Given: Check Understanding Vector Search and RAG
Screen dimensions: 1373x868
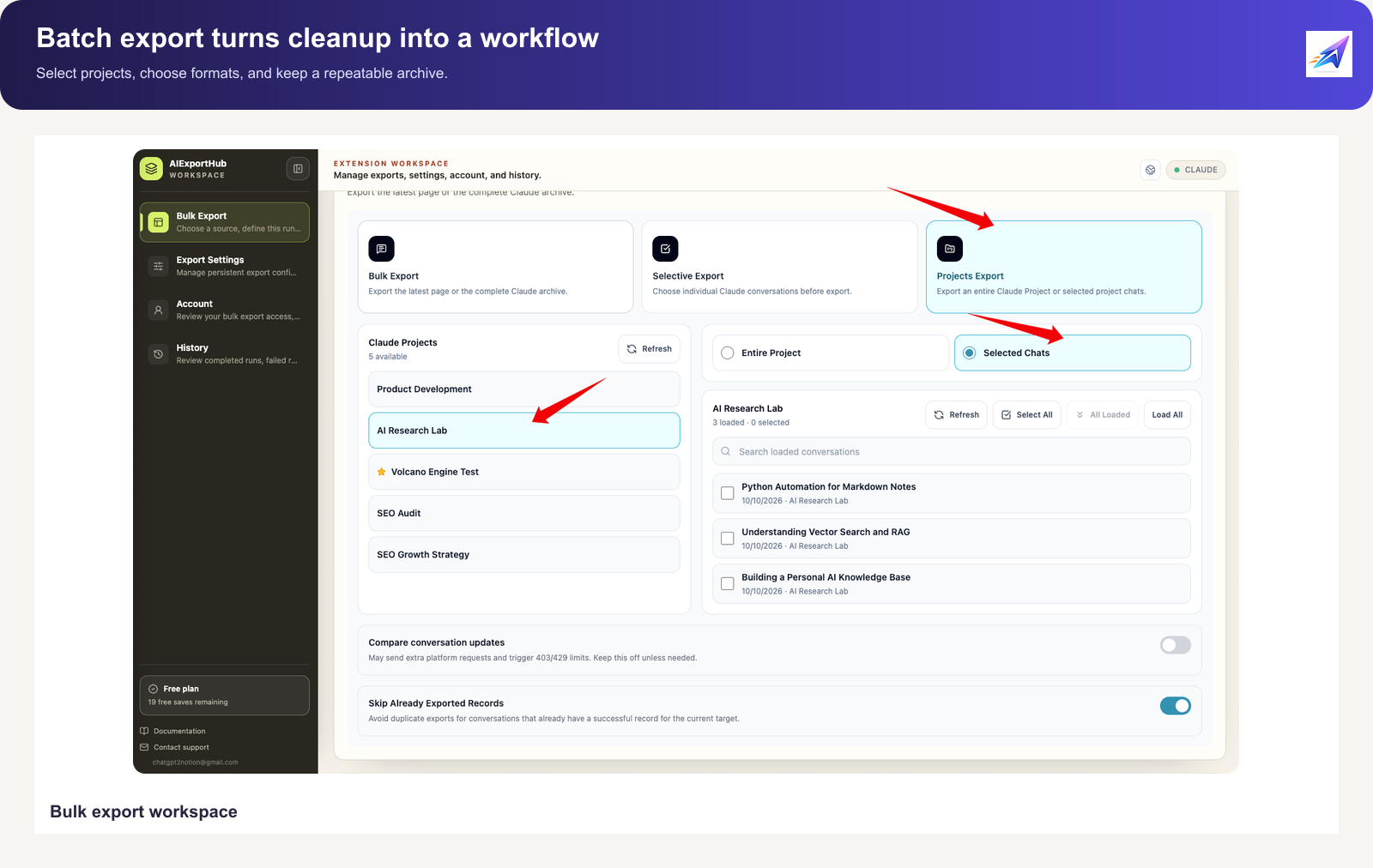Looking at the screenshot, I should 728,539.
